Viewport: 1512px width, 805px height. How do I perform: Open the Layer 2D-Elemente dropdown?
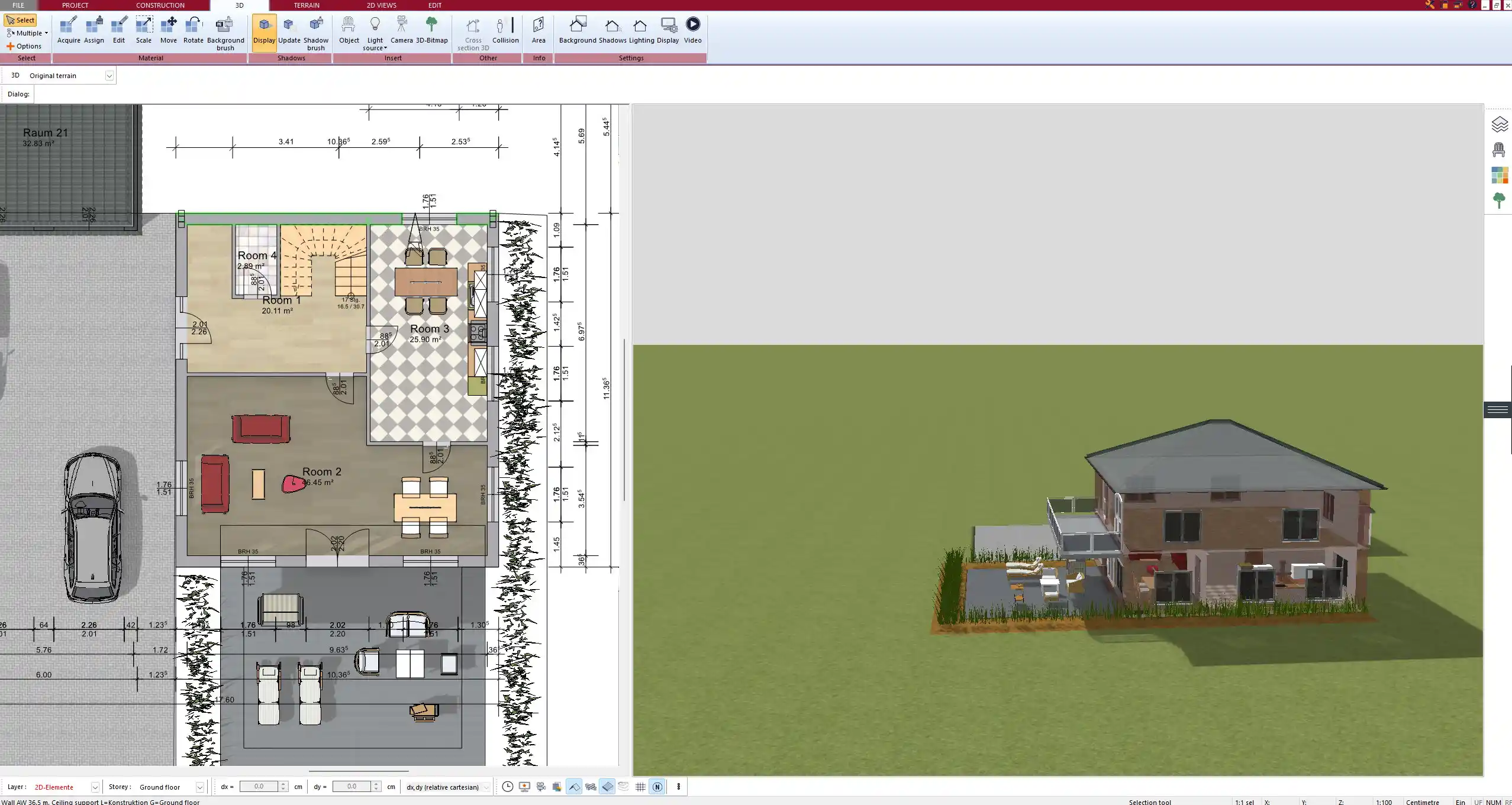(95, 787)
